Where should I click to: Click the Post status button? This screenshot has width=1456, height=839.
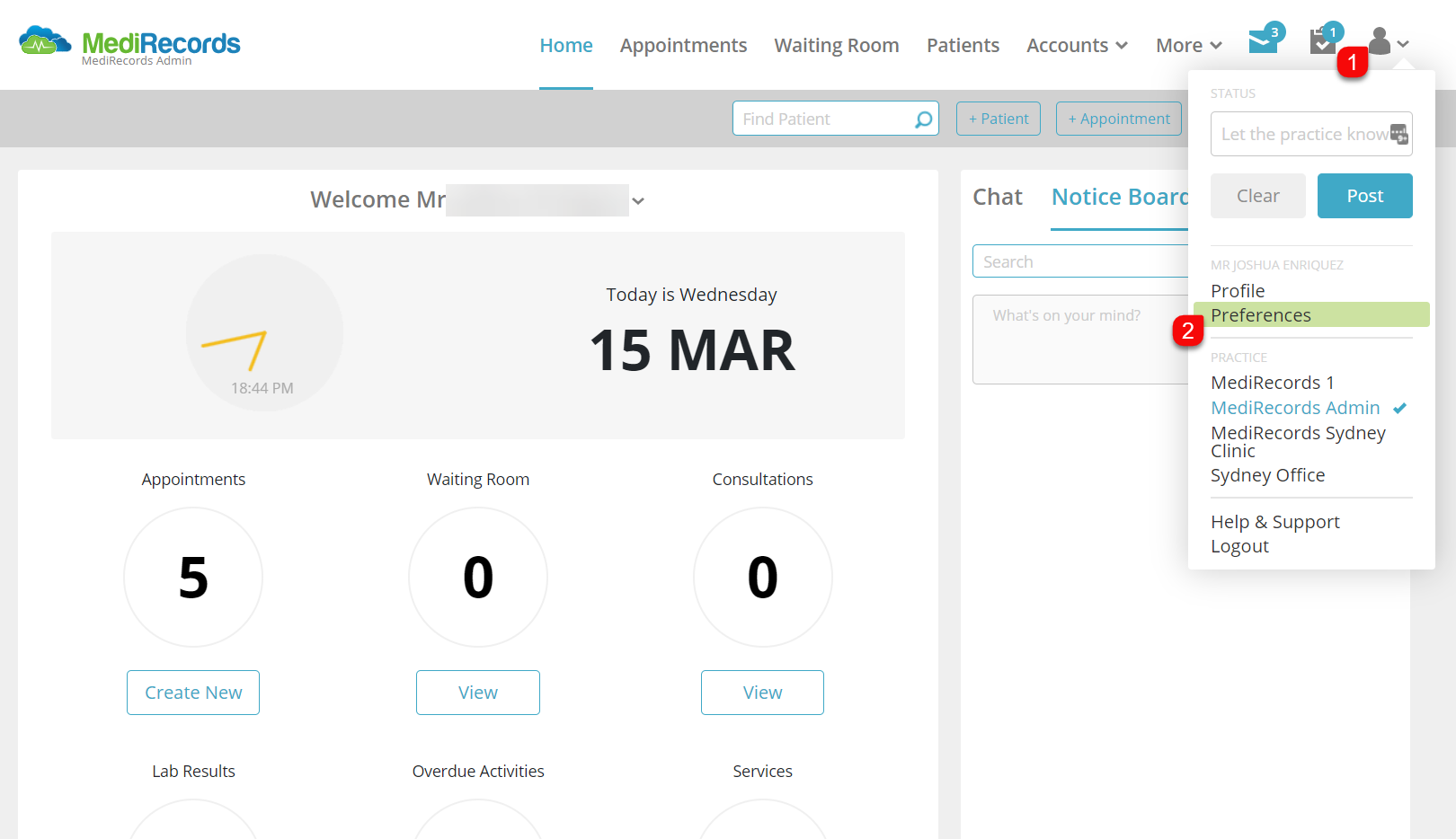(1365, 196)
